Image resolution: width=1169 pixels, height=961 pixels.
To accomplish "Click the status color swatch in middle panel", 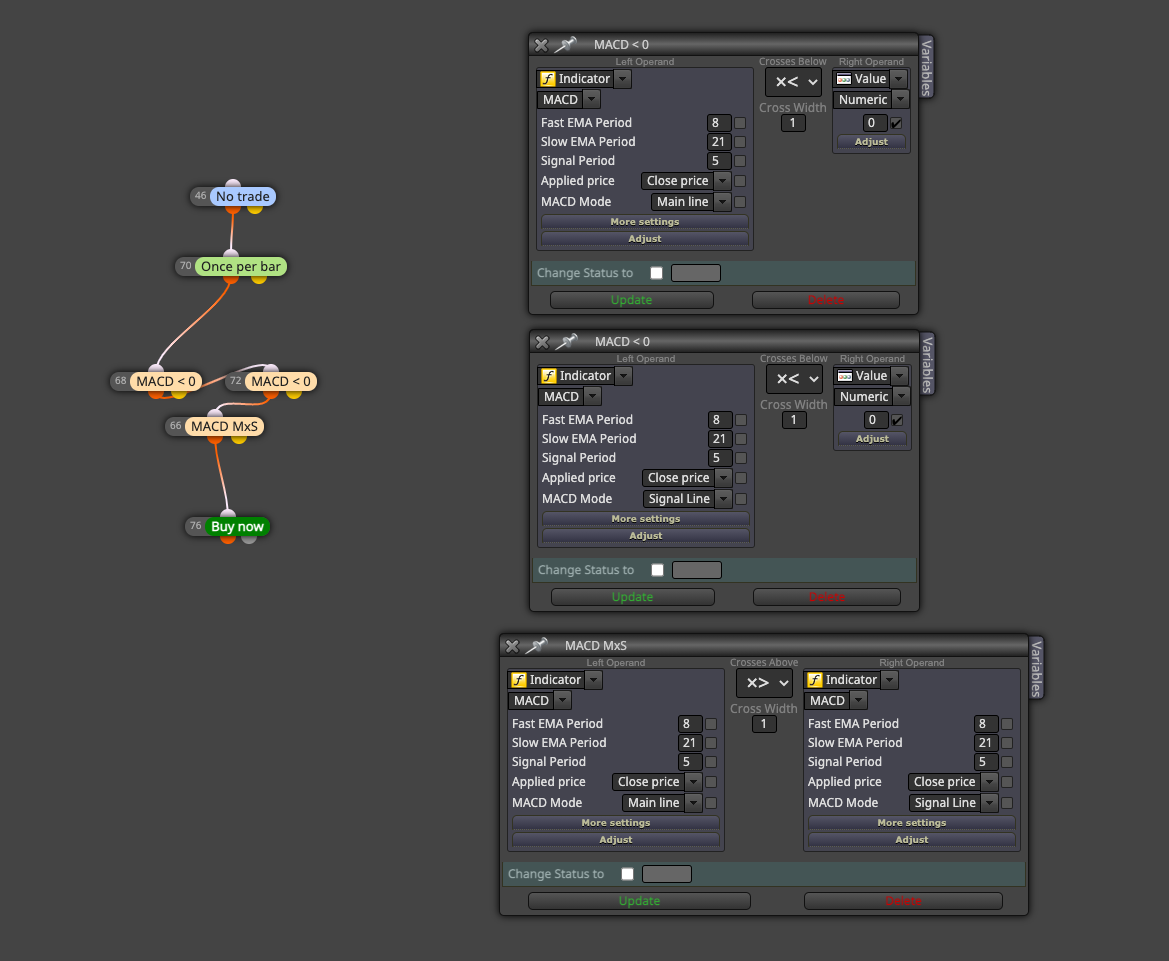I will [697, 570].
